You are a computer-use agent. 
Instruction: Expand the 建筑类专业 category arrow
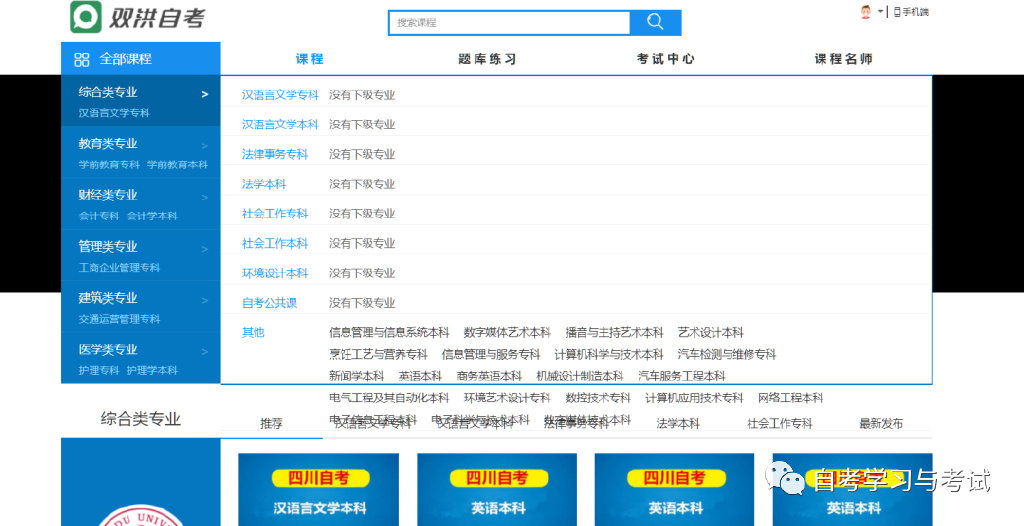pyautogui.click(x=204, y=301)
